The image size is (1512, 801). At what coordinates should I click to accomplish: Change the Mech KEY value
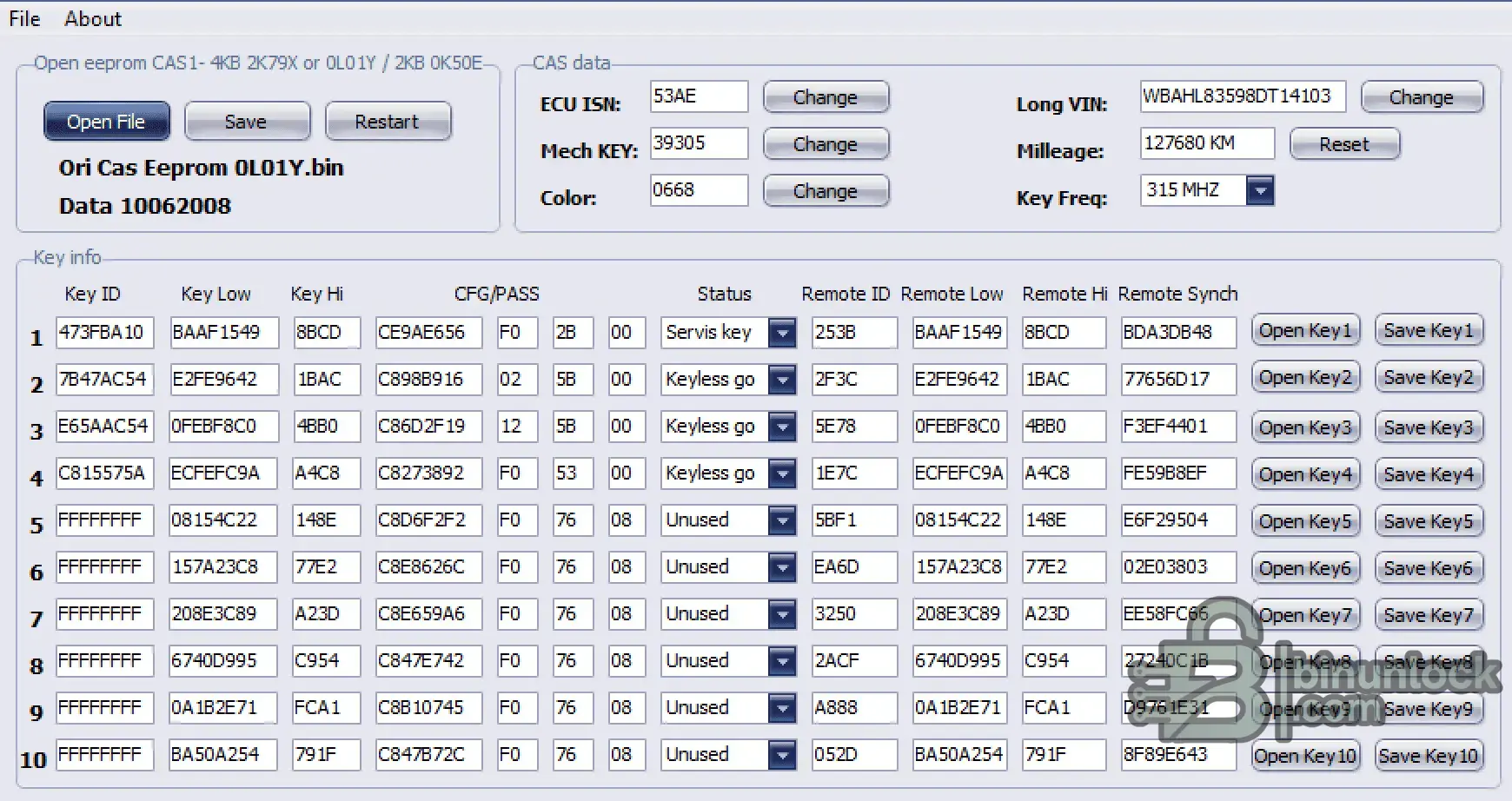[826, 144]
